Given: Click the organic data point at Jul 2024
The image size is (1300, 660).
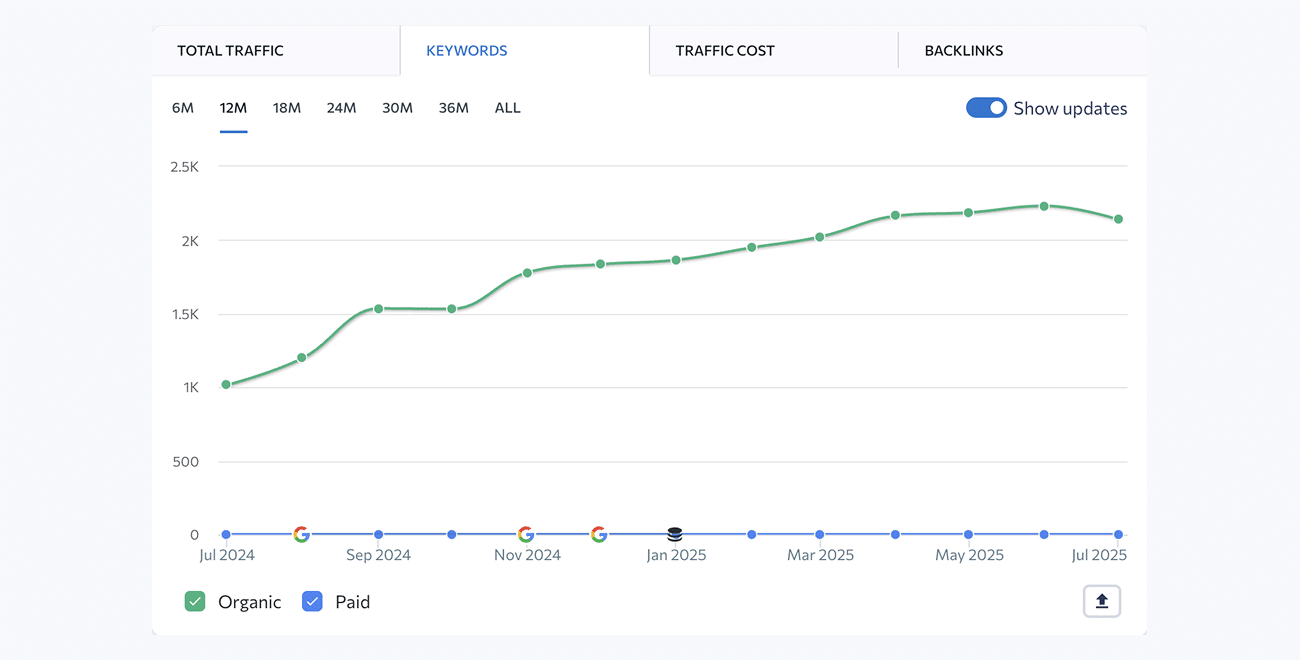Looking at the screenshot, I should click(226, 384).
